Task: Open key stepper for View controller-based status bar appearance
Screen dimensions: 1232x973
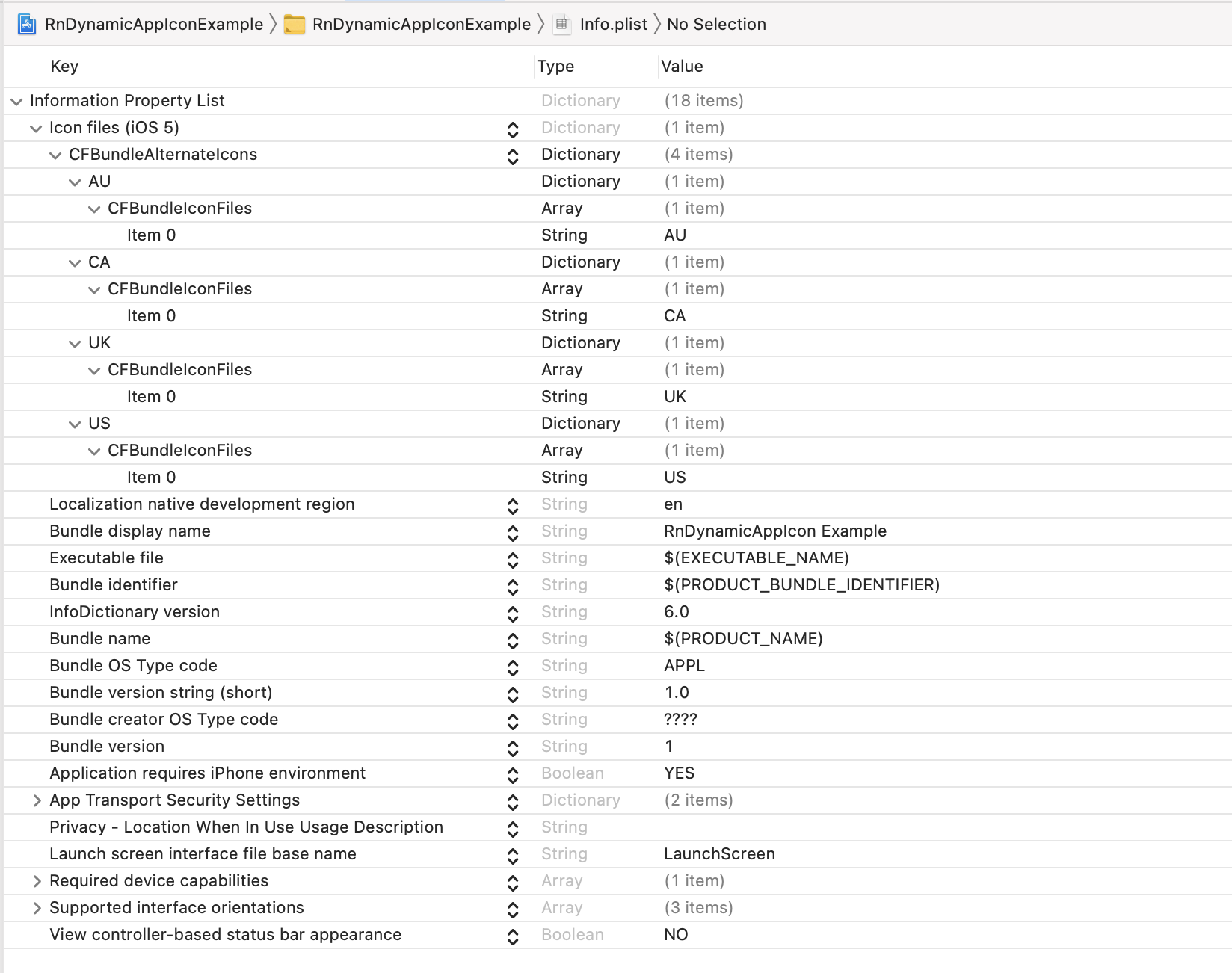Action: tap(513, 936)
